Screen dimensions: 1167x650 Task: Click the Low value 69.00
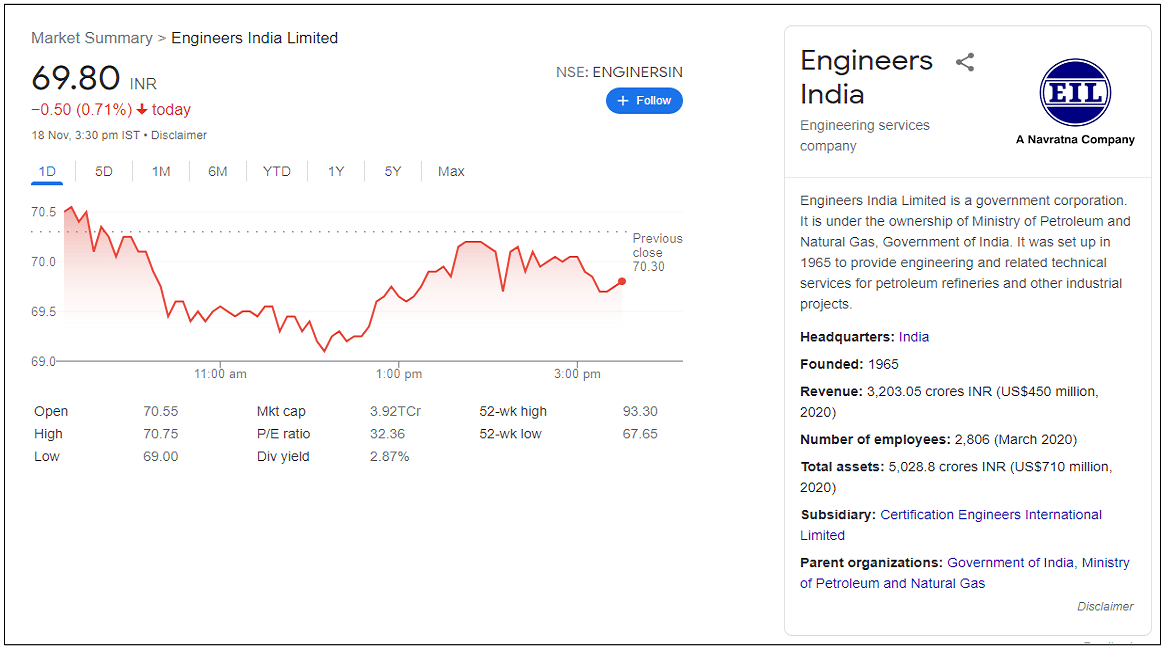(x=161, y=457)
